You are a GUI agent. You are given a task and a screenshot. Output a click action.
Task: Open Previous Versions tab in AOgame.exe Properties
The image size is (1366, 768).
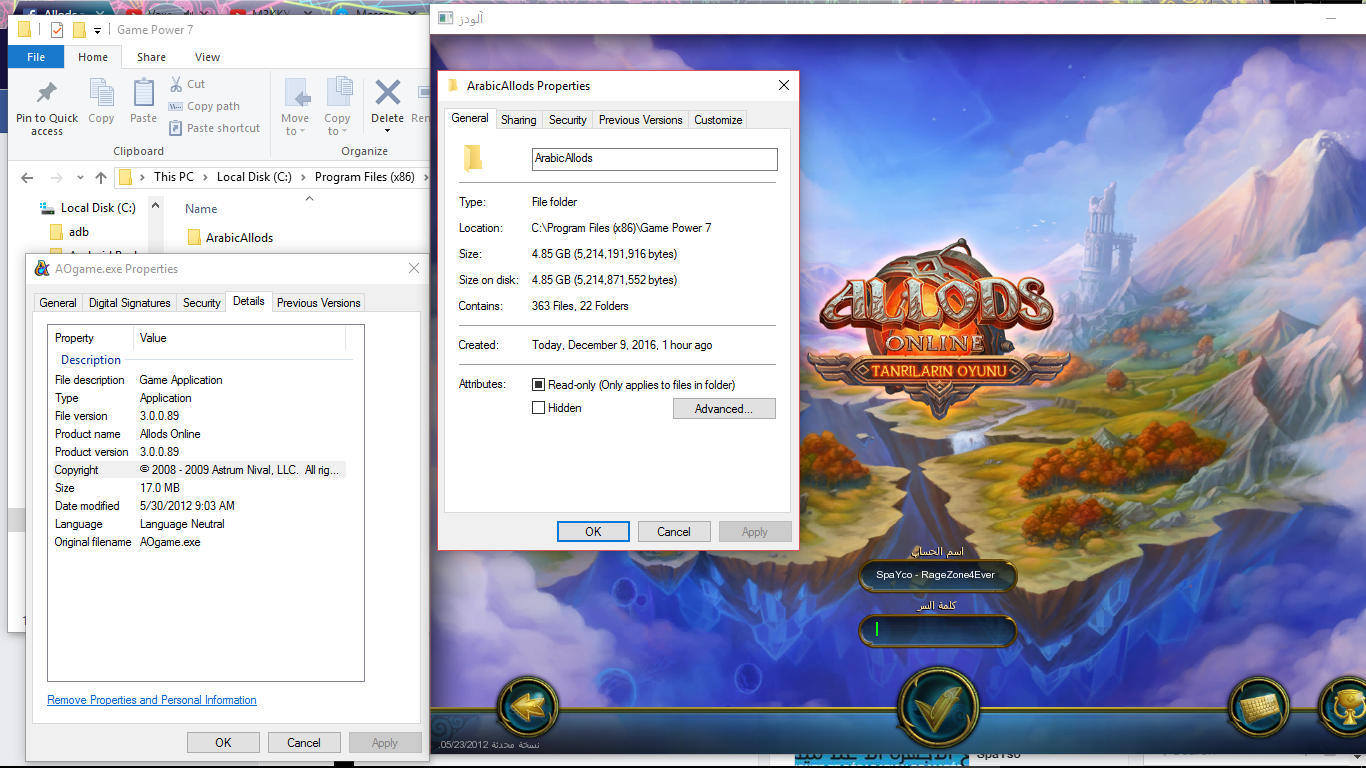coord(319,303)
